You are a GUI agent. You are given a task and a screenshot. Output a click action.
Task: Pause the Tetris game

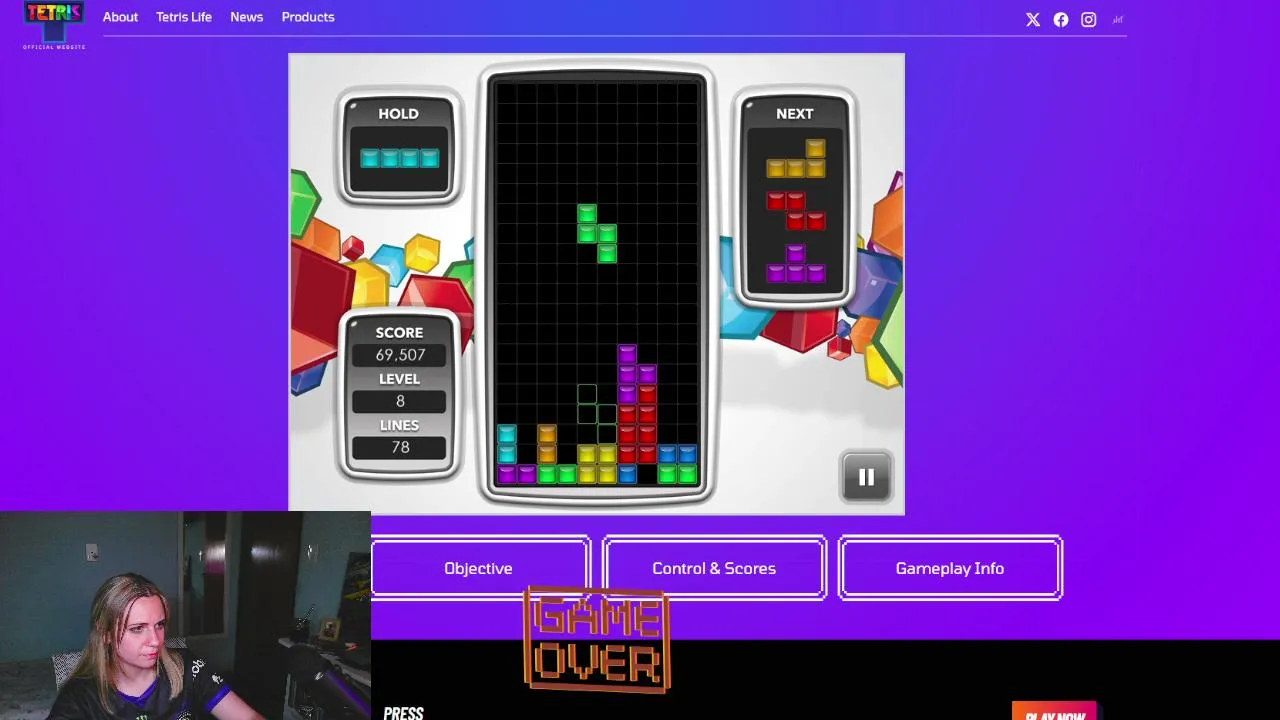pos(866,477)
